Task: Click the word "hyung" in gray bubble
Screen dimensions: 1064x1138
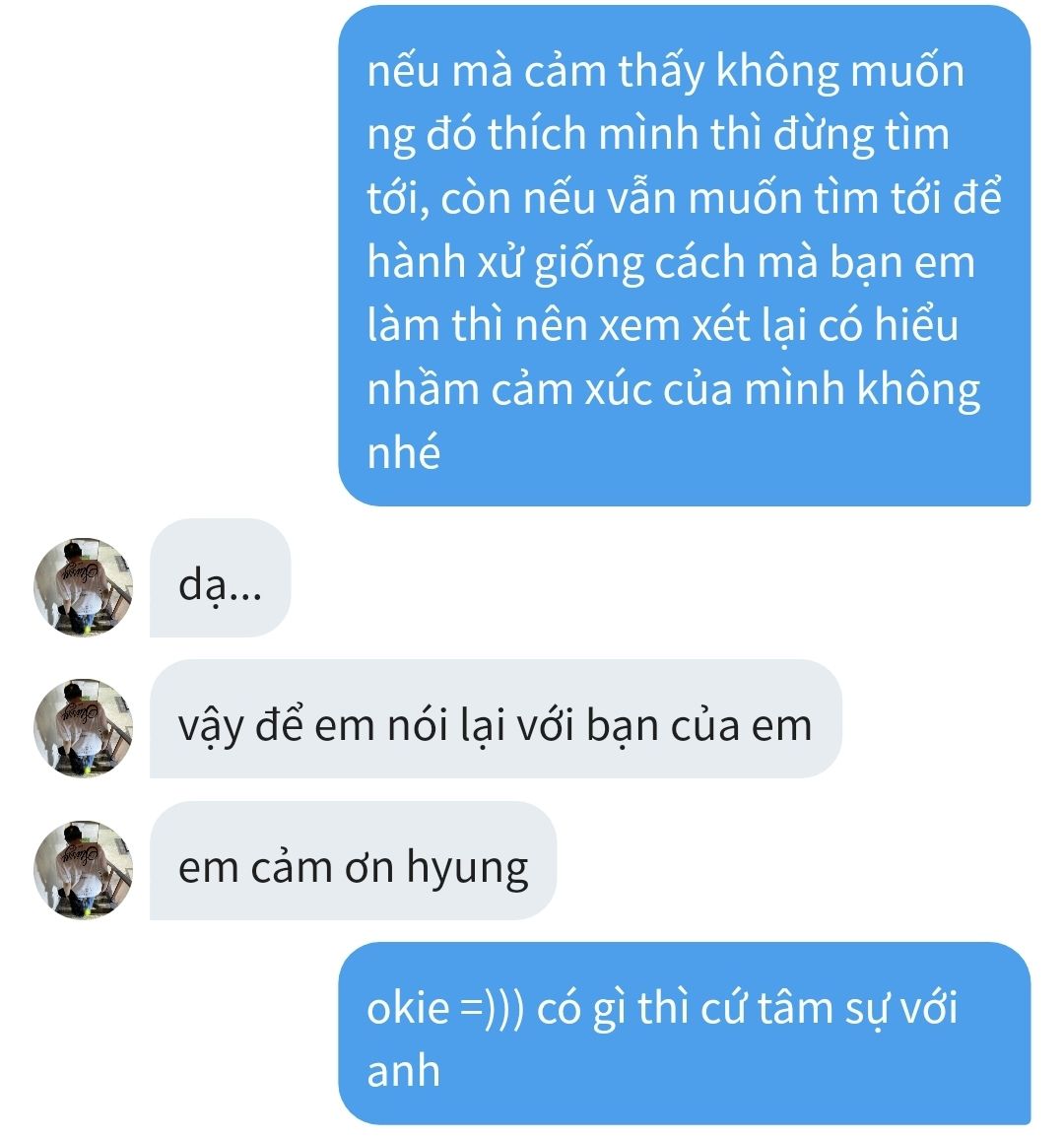Action: click(x=467, y=868)
